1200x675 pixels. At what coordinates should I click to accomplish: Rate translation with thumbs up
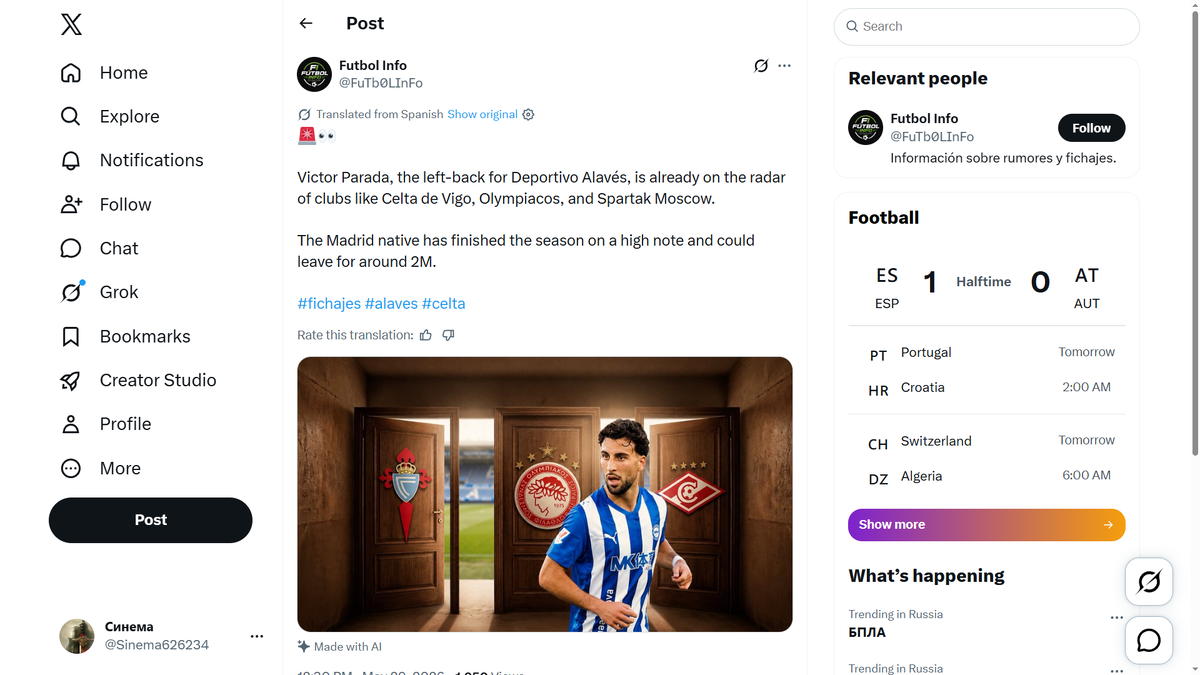[426, 335]
